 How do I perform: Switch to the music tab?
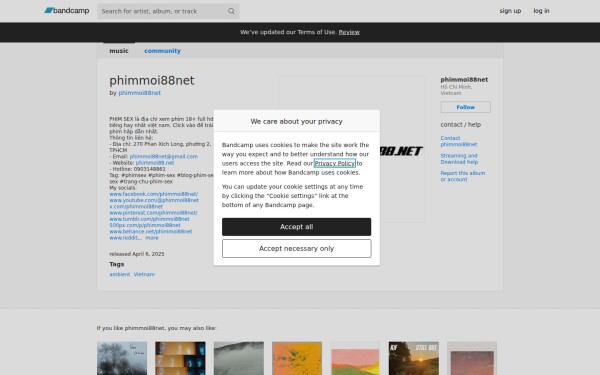[119, 51]
